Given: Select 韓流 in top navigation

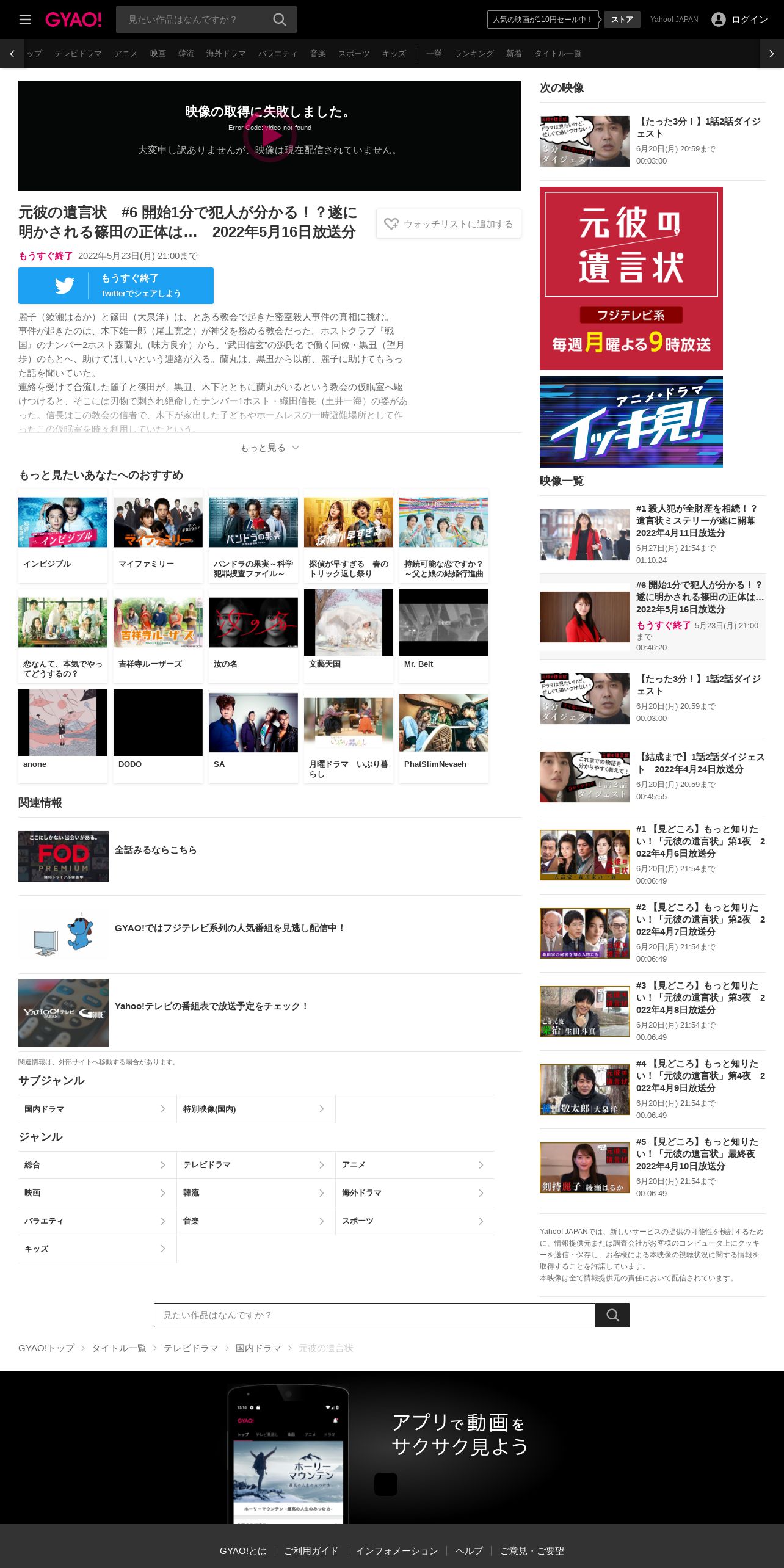Looking at the screenshot, I should pyautogui.click(x=186, y=54).
